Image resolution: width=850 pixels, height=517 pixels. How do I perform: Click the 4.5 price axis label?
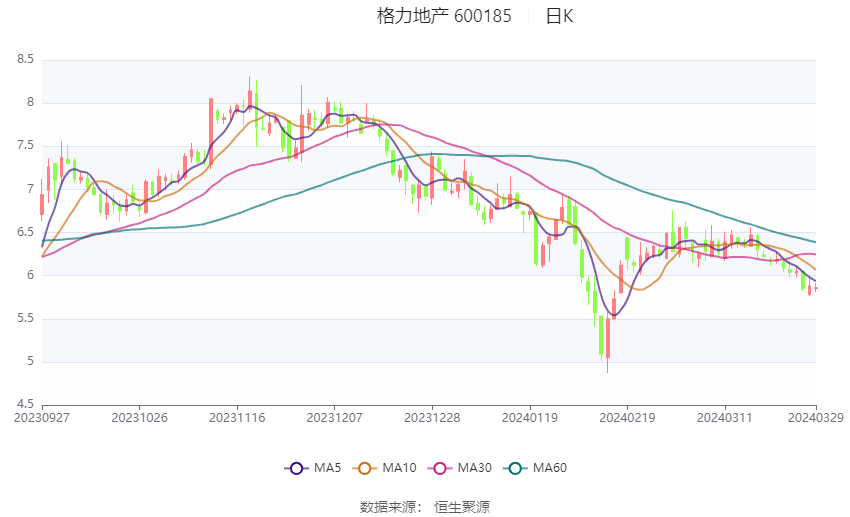pos(25,404)
